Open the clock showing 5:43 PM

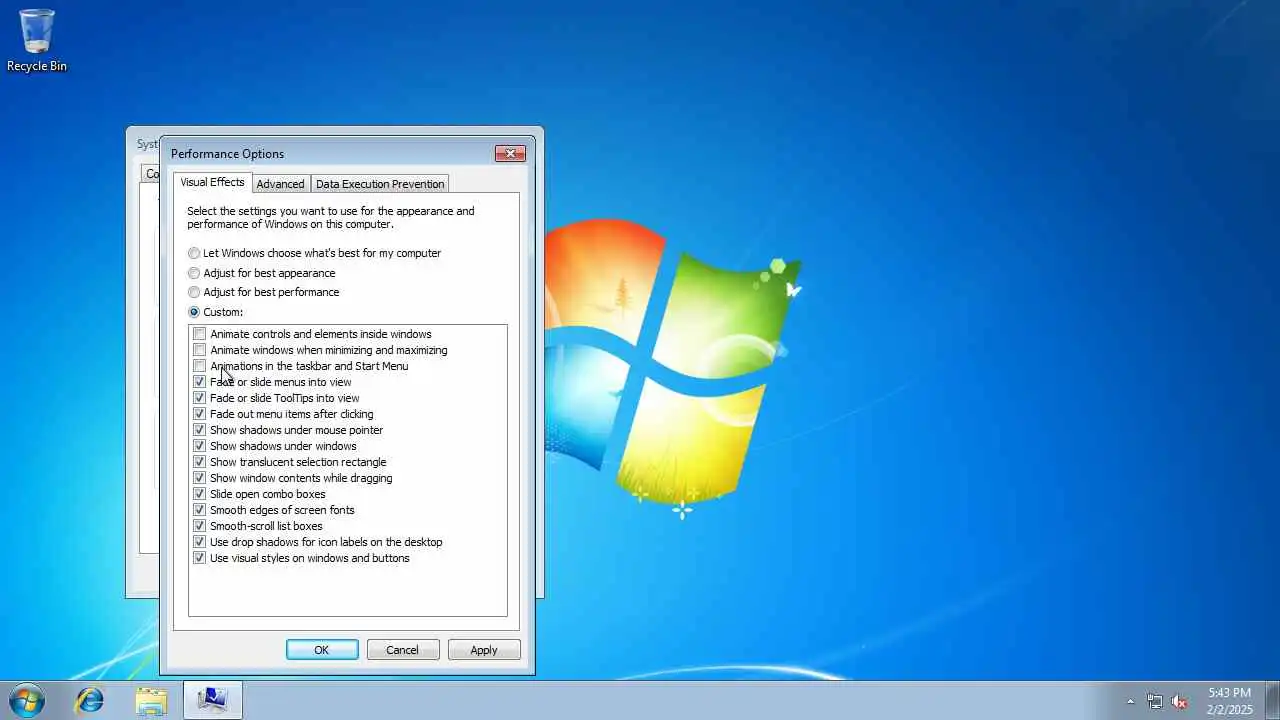click(x=1229, y=700)
